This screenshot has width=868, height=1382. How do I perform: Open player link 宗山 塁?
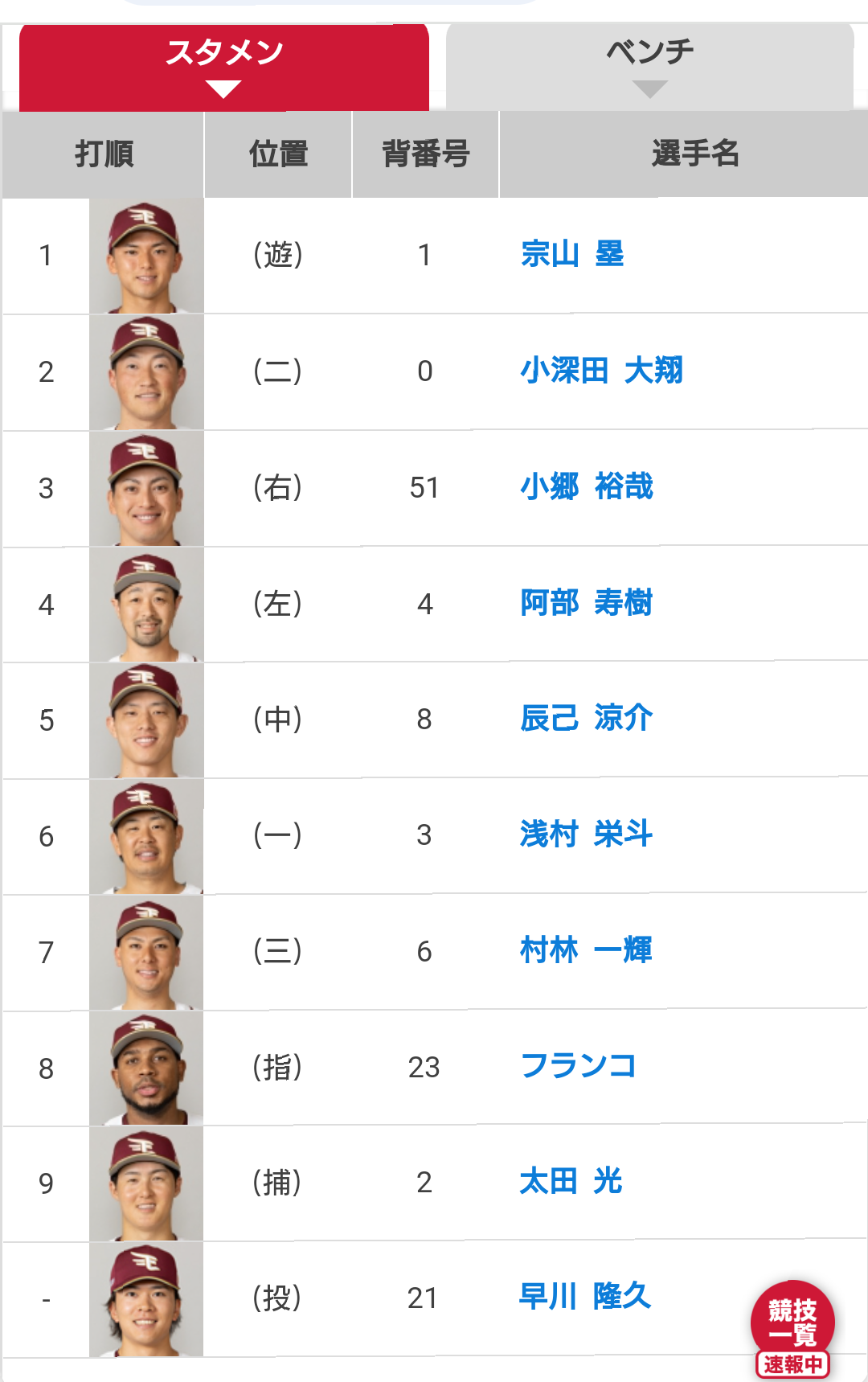coord(572,254)
